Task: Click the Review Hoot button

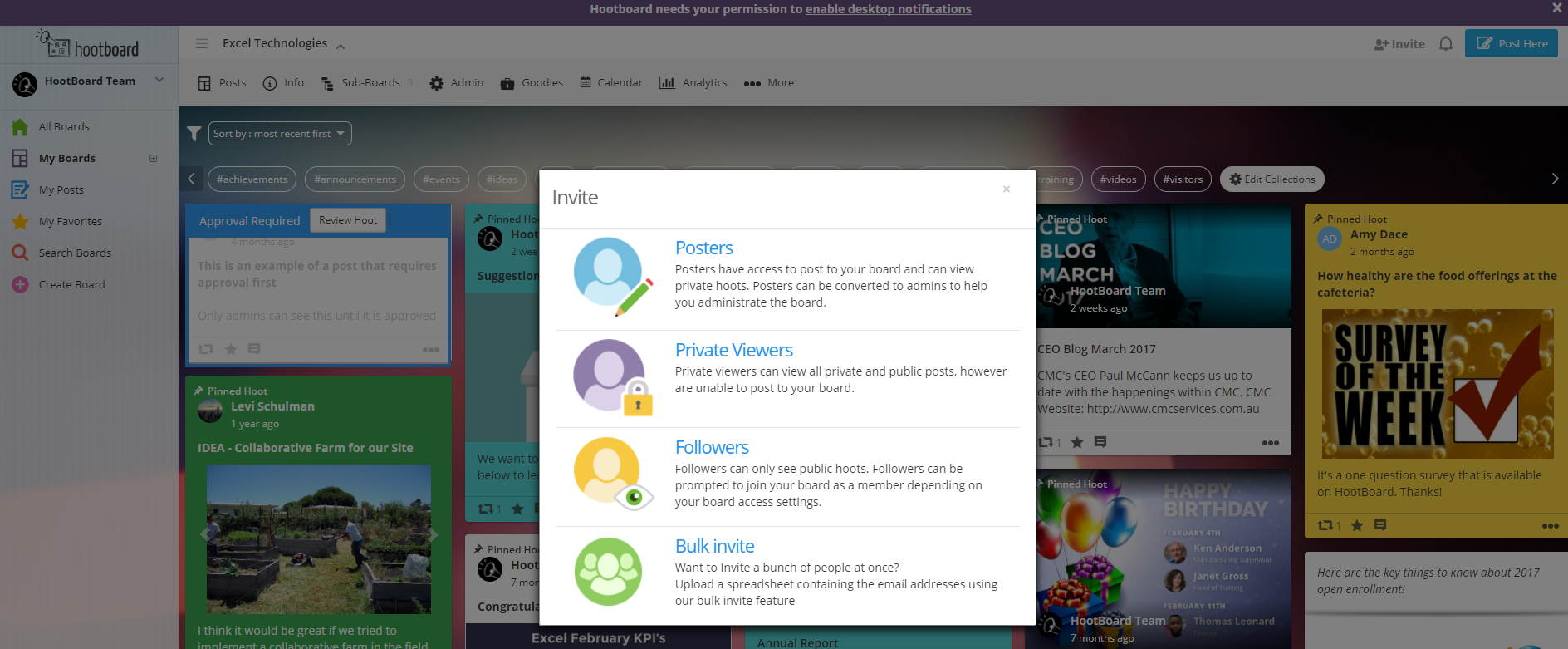Action: pos(348,220)
